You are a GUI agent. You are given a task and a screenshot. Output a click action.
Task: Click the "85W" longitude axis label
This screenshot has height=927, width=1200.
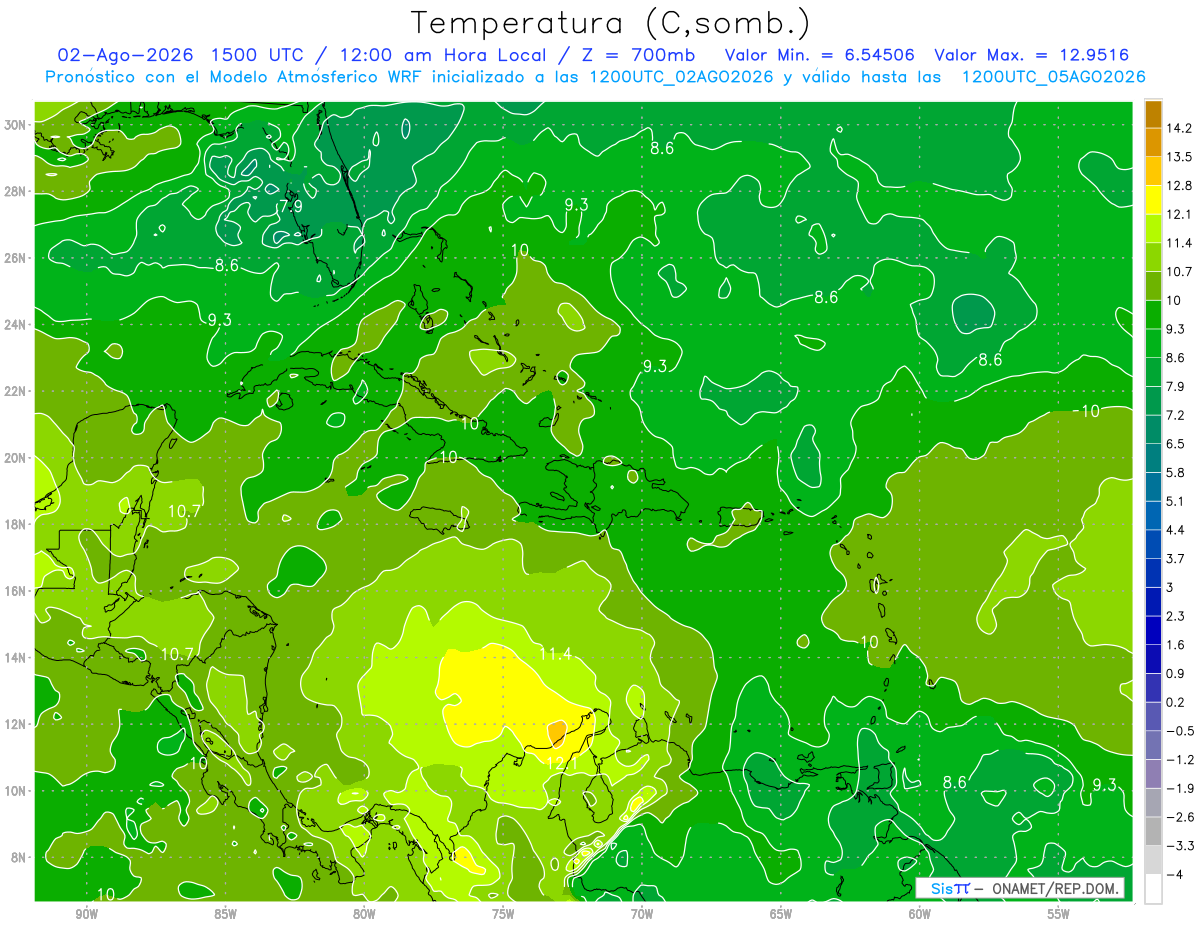click(225, 914)
